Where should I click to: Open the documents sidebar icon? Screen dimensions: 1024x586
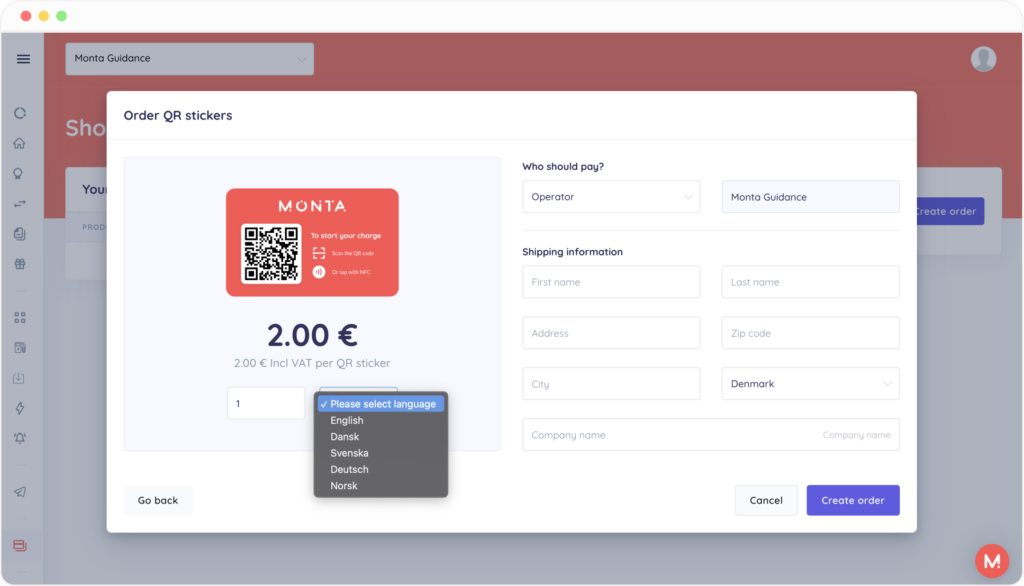coord(20,234)
